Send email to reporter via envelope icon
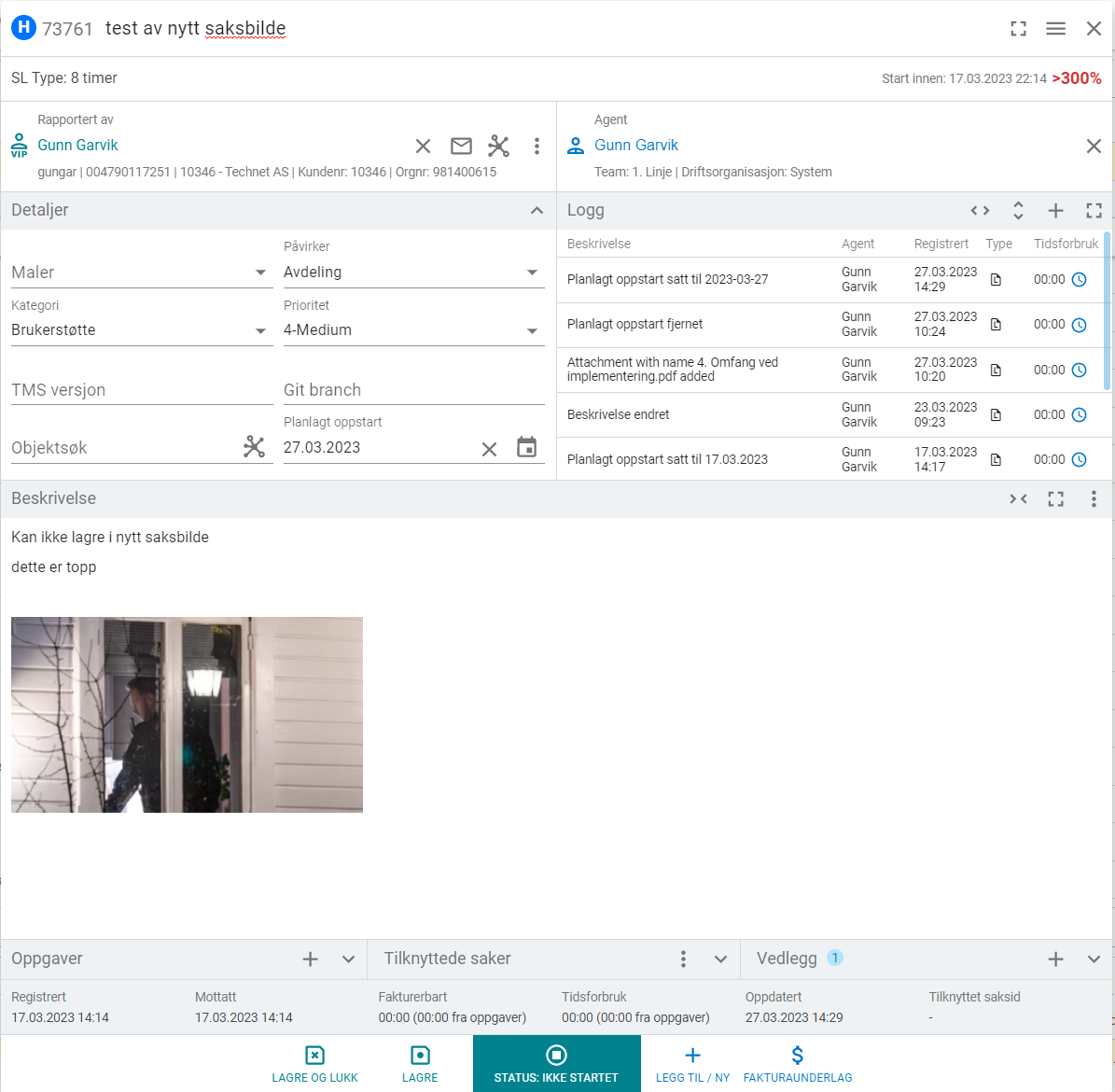1115x1092 pixels. click(x=462, y=146)
